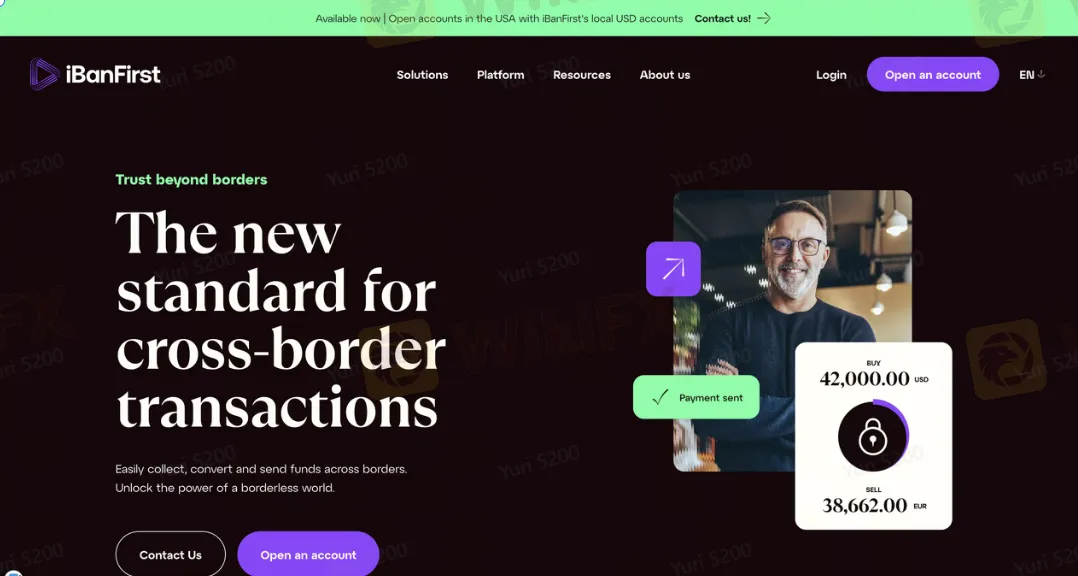The height and width of the screenshot is (576, 1078).
Task: Click the down arrow beside EN
Action: (x=1041, y=74)
